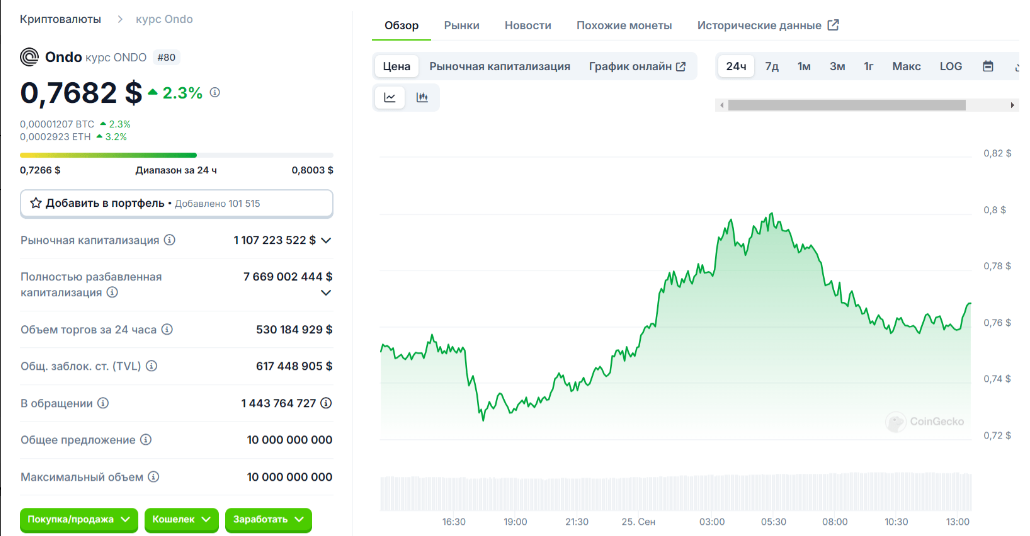Viewport: 1030px width, 536px height.
Task: Click the 617 448 905 $ TVL value
Action: (x=294, y=366)
